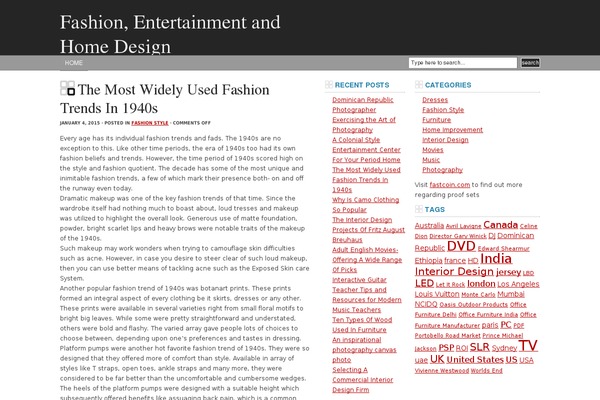Click the ROI tag
Image resolution: width=600 pixels, height=400 pixels.
[461, 348]
